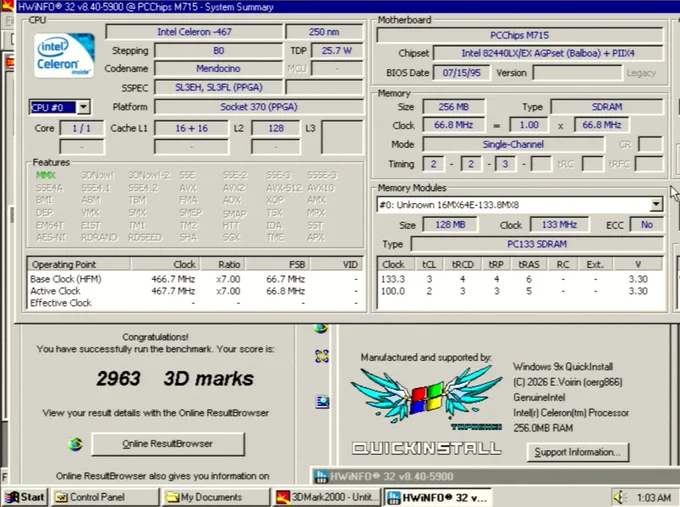Click the Active Clock row

(x=195, y=291)
